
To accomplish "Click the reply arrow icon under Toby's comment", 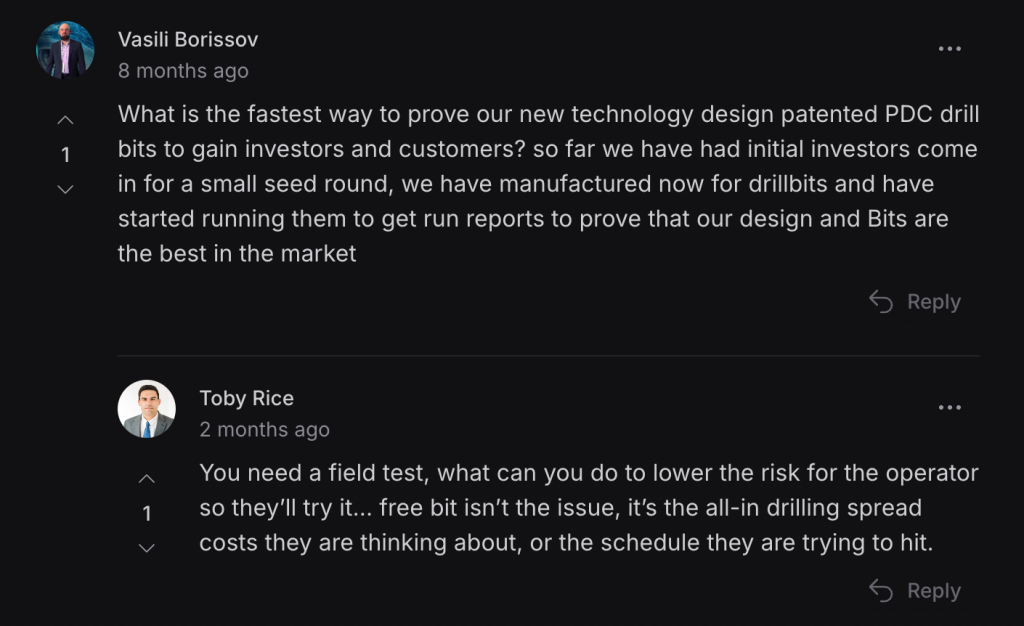I will point(881,590).
